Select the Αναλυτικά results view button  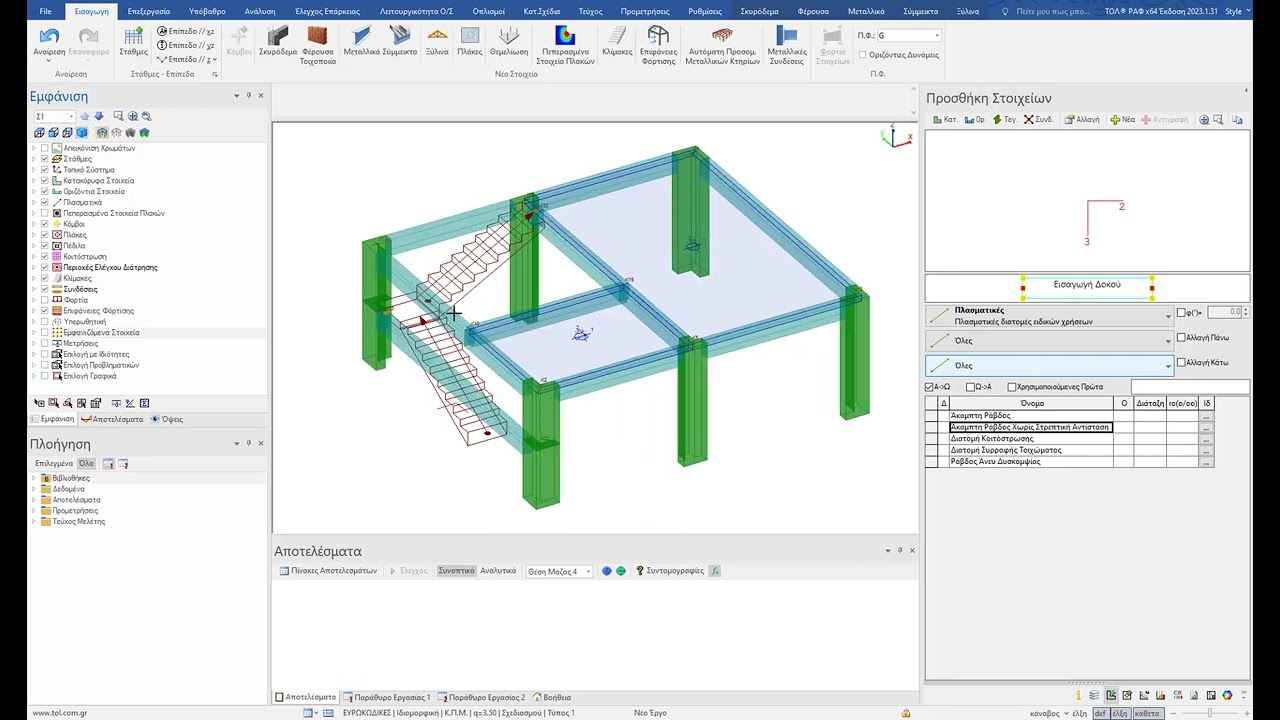coord(498,571)
